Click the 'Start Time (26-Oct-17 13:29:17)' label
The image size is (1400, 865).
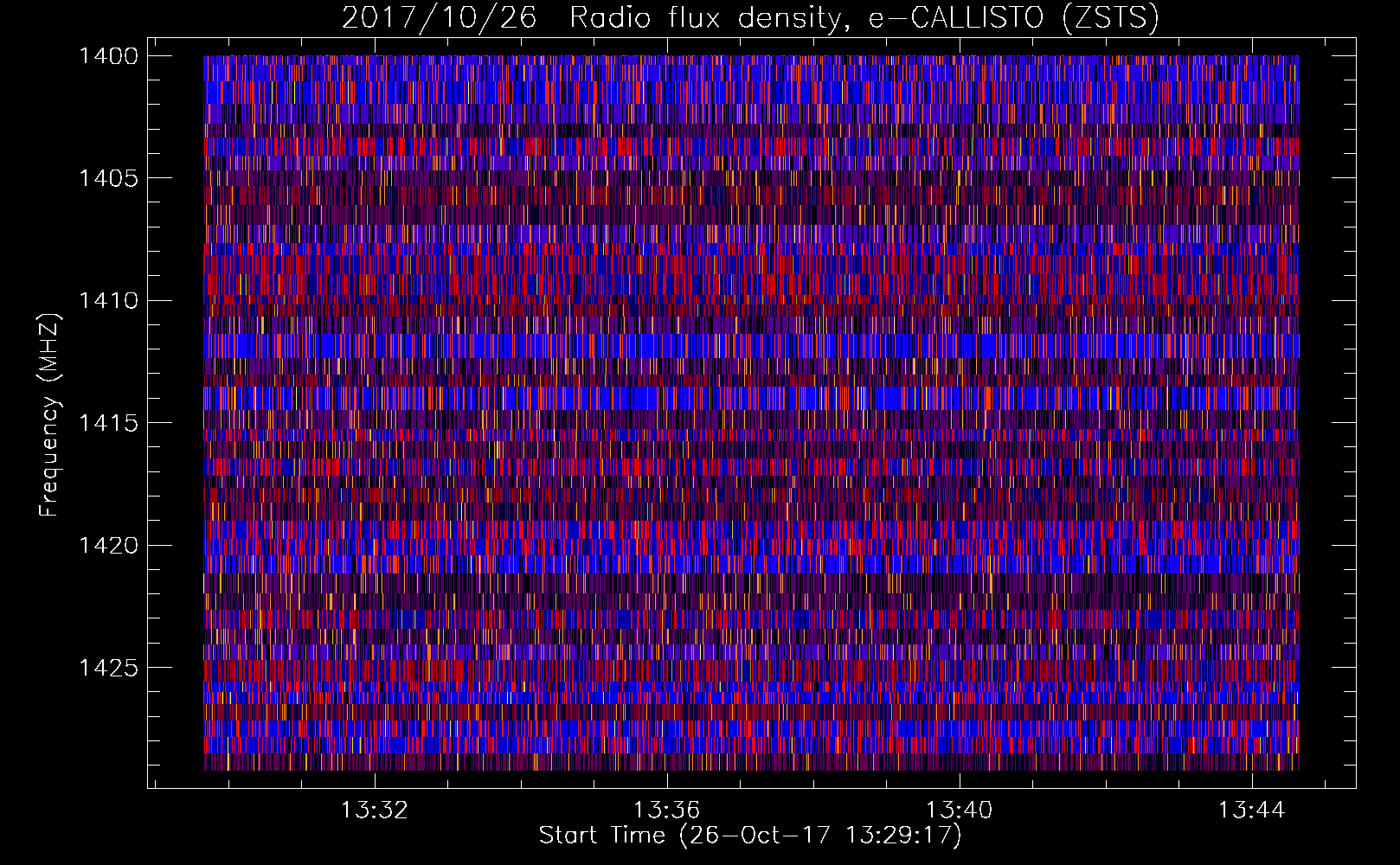(x=750, y=836)
